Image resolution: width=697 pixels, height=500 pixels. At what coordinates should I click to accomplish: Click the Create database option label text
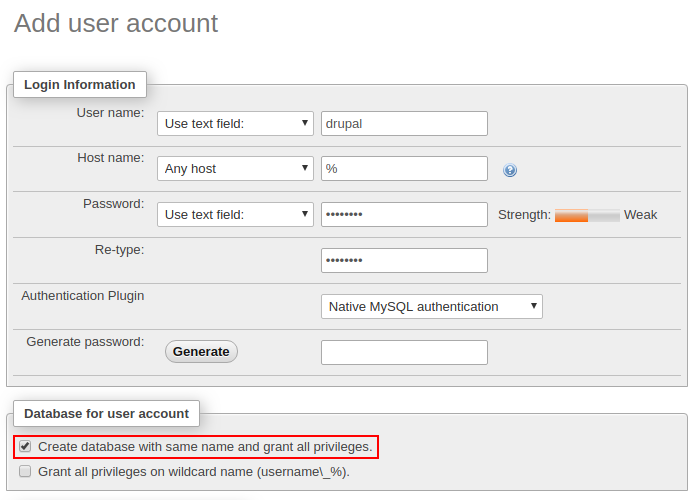tap(205, 447)
